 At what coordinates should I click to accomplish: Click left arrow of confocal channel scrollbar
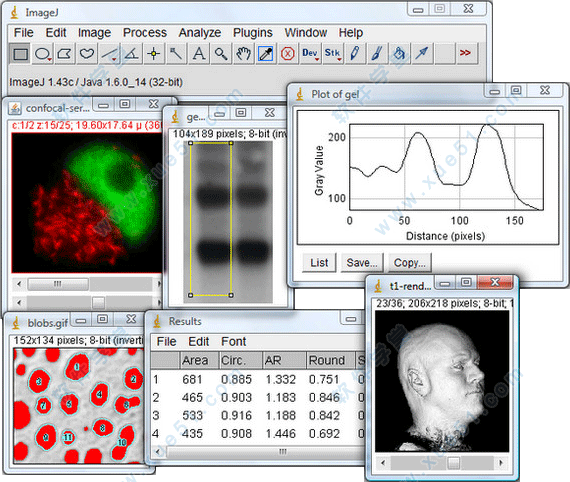(19, 284)
